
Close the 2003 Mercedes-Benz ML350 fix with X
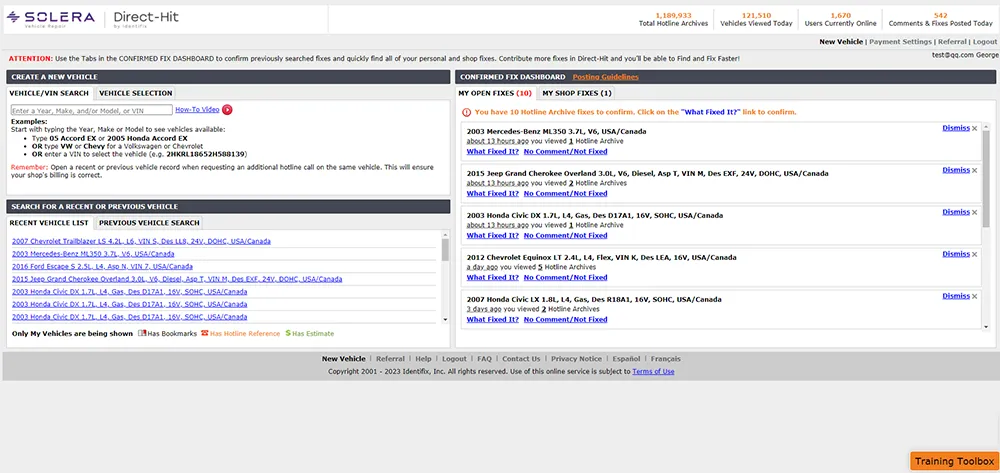pyautogui.click(x=974, y=128)
